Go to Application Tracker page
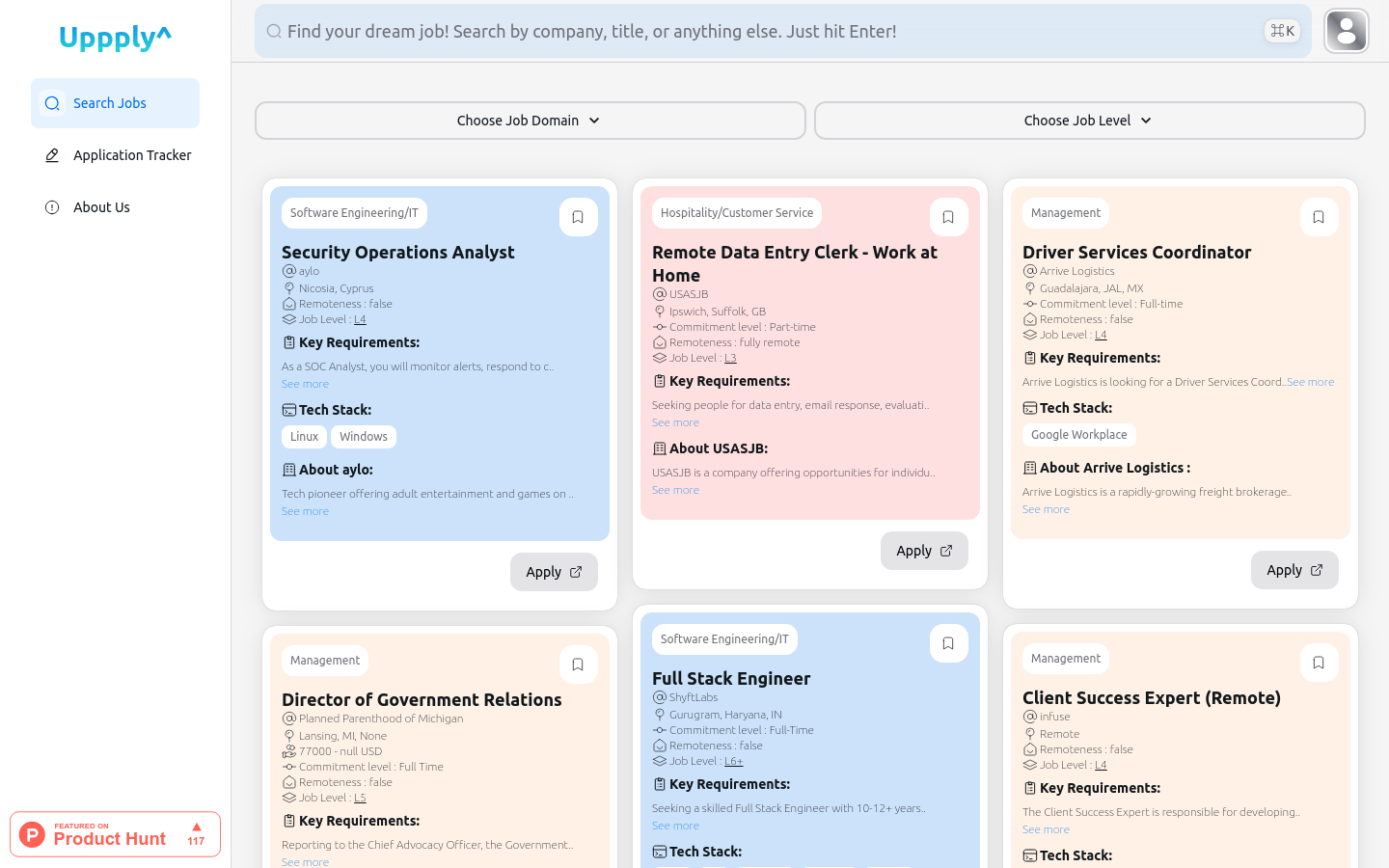The height and width of the screenshot is (868, 1389). [x=132, y=155]
